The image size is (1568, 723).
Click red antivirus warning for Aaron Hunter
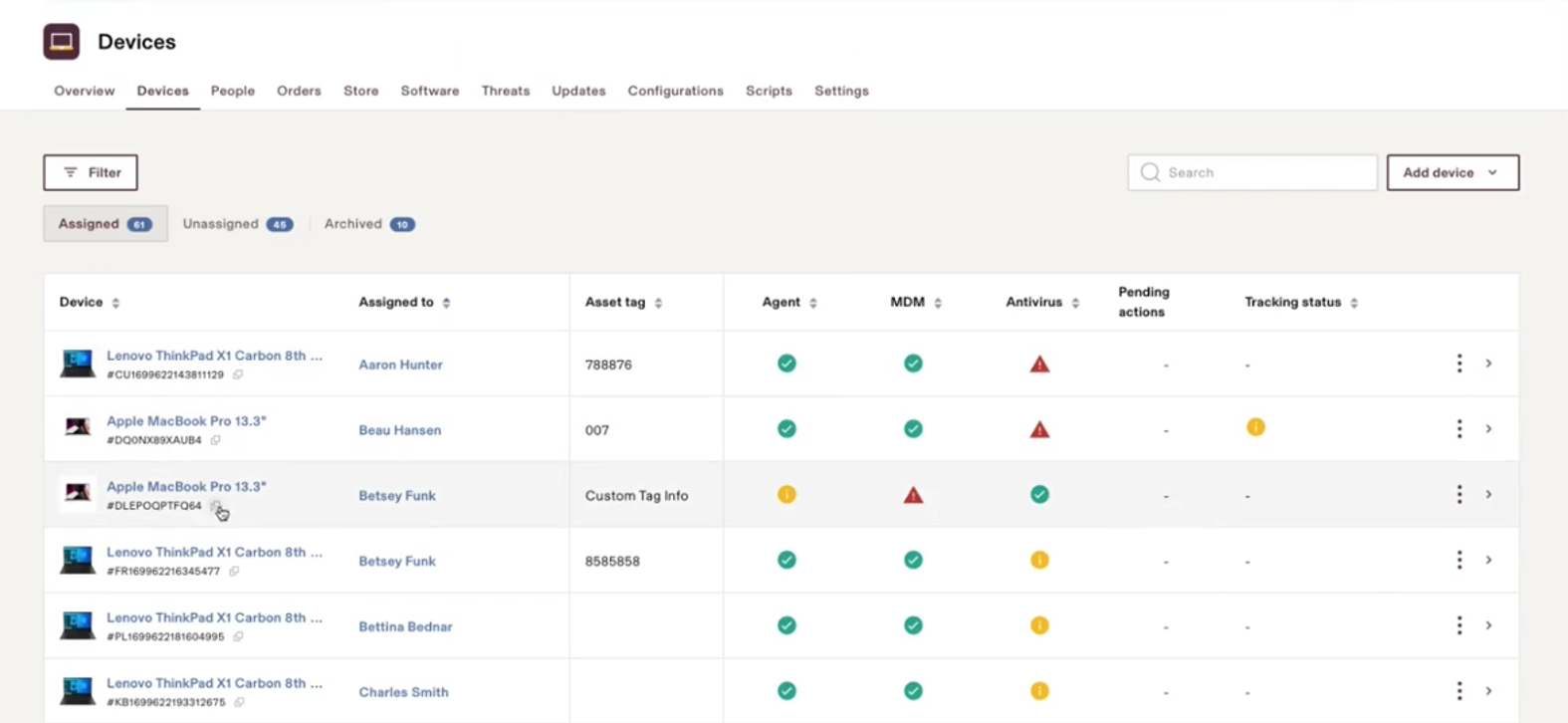click(x=1039, y=364)
